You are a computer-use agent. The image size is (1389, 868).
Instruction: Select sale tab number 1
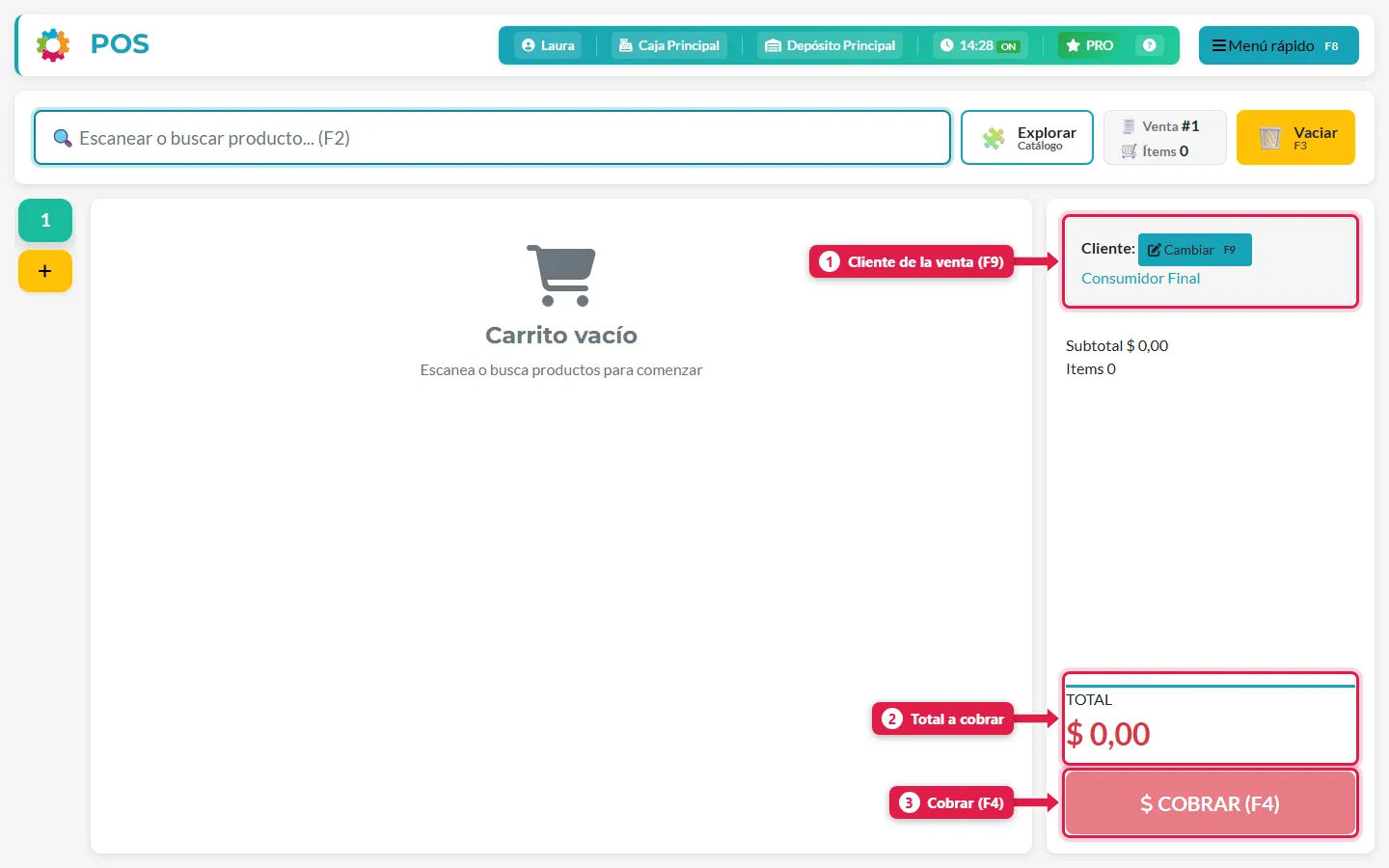[x=45, y=220]
